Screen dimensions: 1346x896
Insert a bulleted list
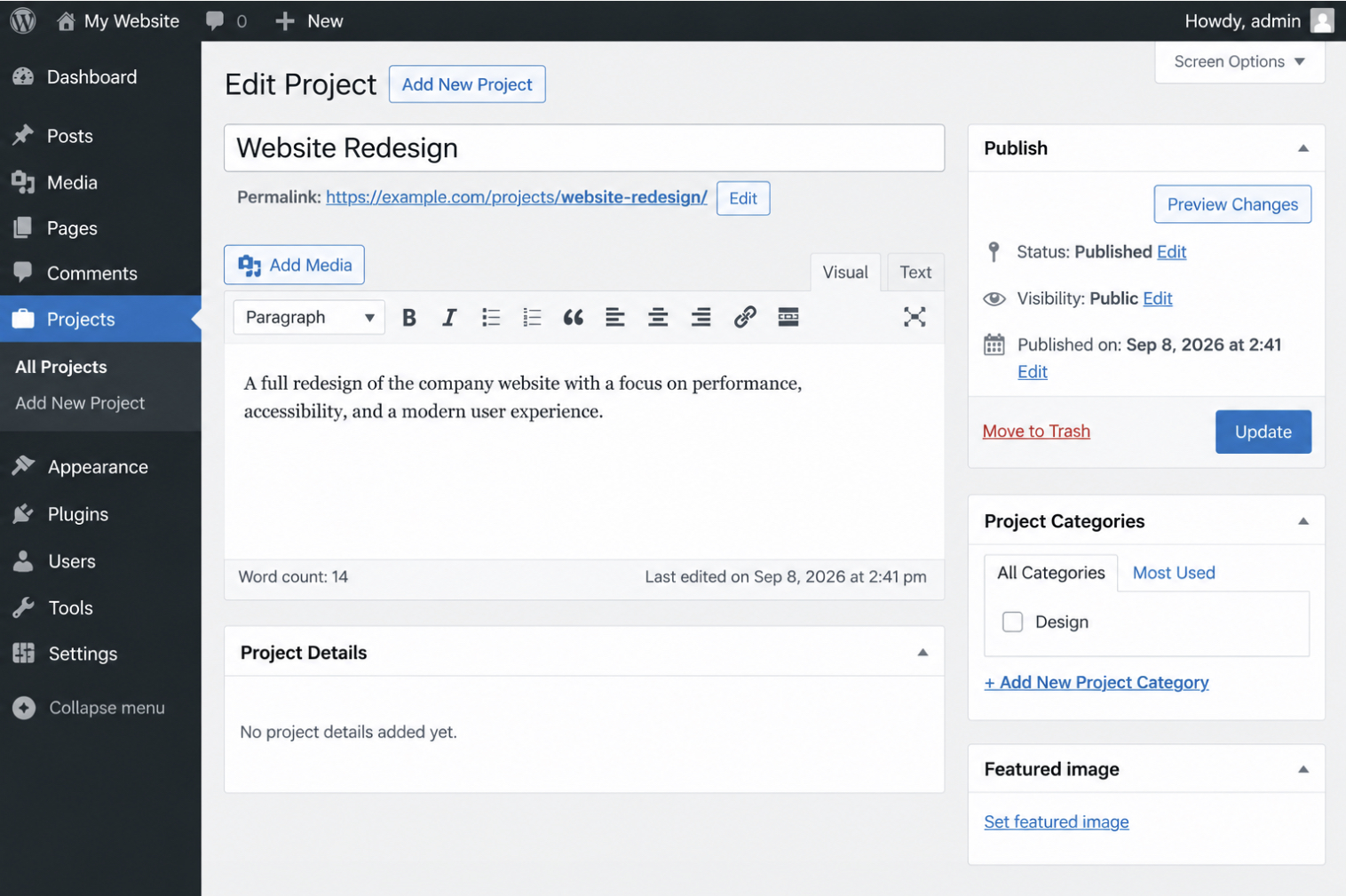(491, 317)
